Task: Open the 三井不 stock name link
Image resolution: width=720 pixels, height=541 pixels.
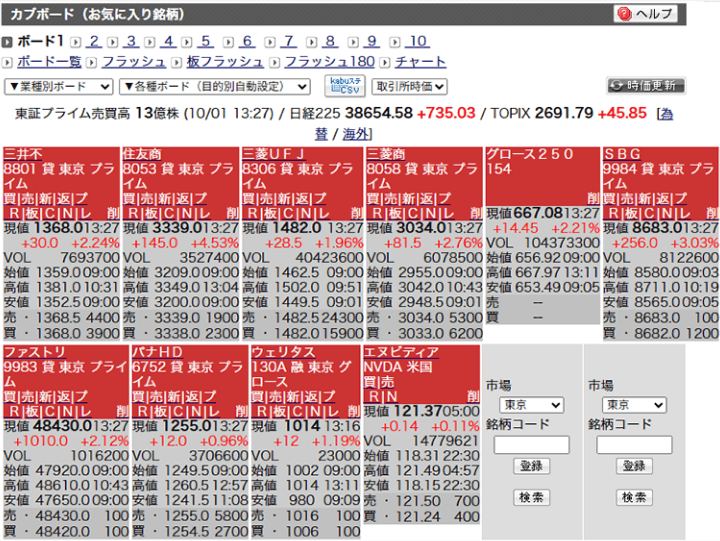Action: [22, 154]
